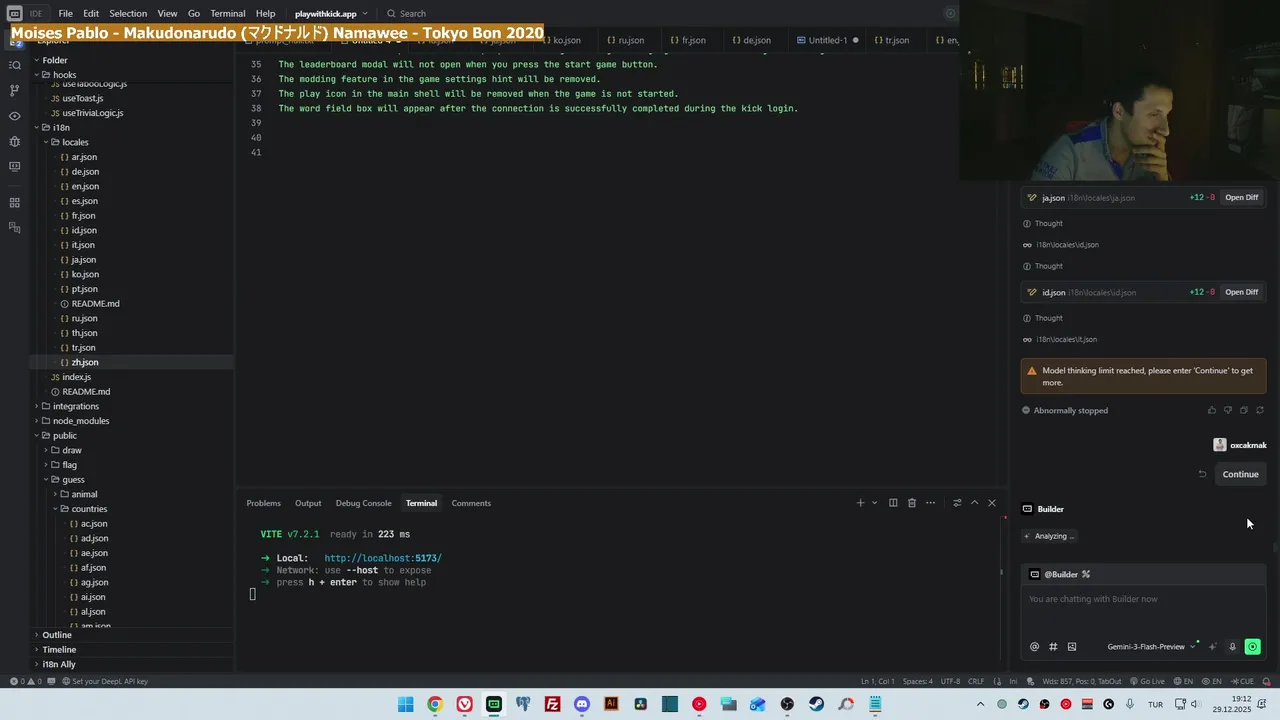1280x720 pixels.
Task: Switch to the Problems panel tab
Action: click(x=264, y=503)
